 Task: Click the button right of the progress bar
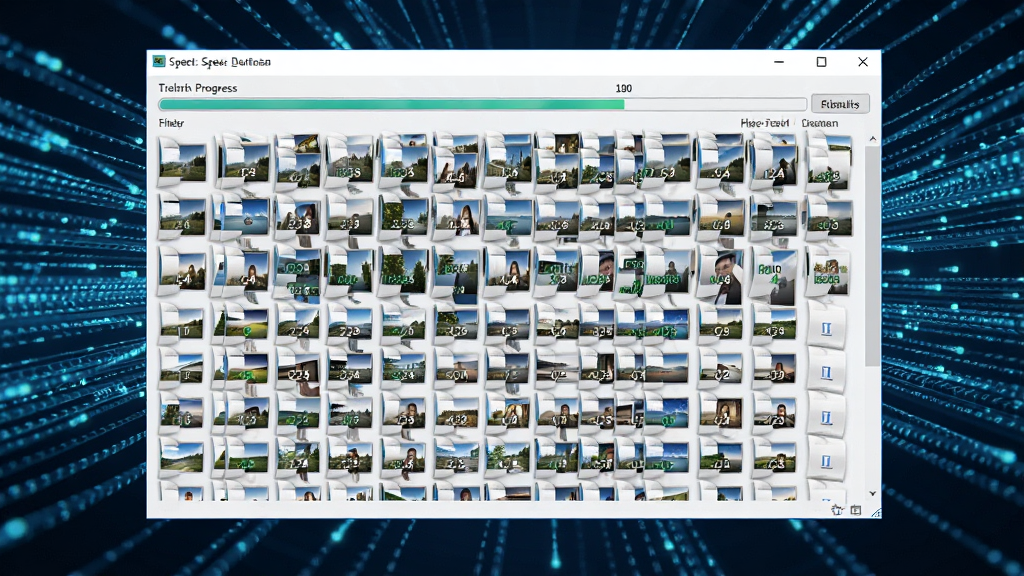840,104
